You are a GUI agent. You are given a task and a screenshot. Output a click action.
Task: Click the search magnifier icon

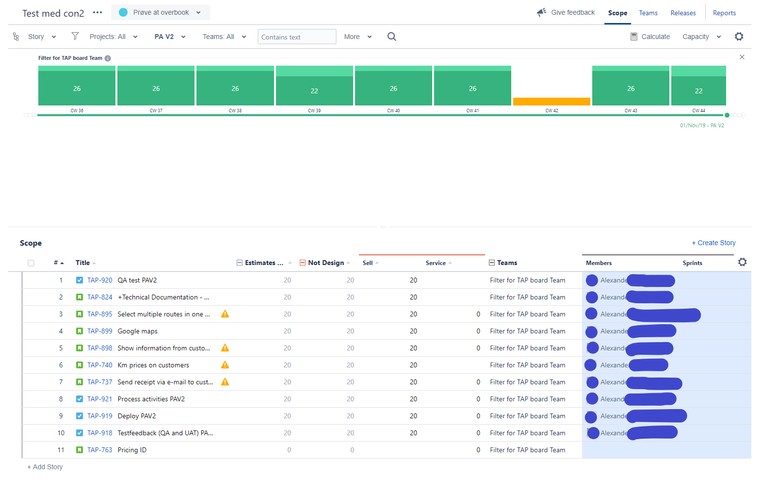[x=392, y=37]
